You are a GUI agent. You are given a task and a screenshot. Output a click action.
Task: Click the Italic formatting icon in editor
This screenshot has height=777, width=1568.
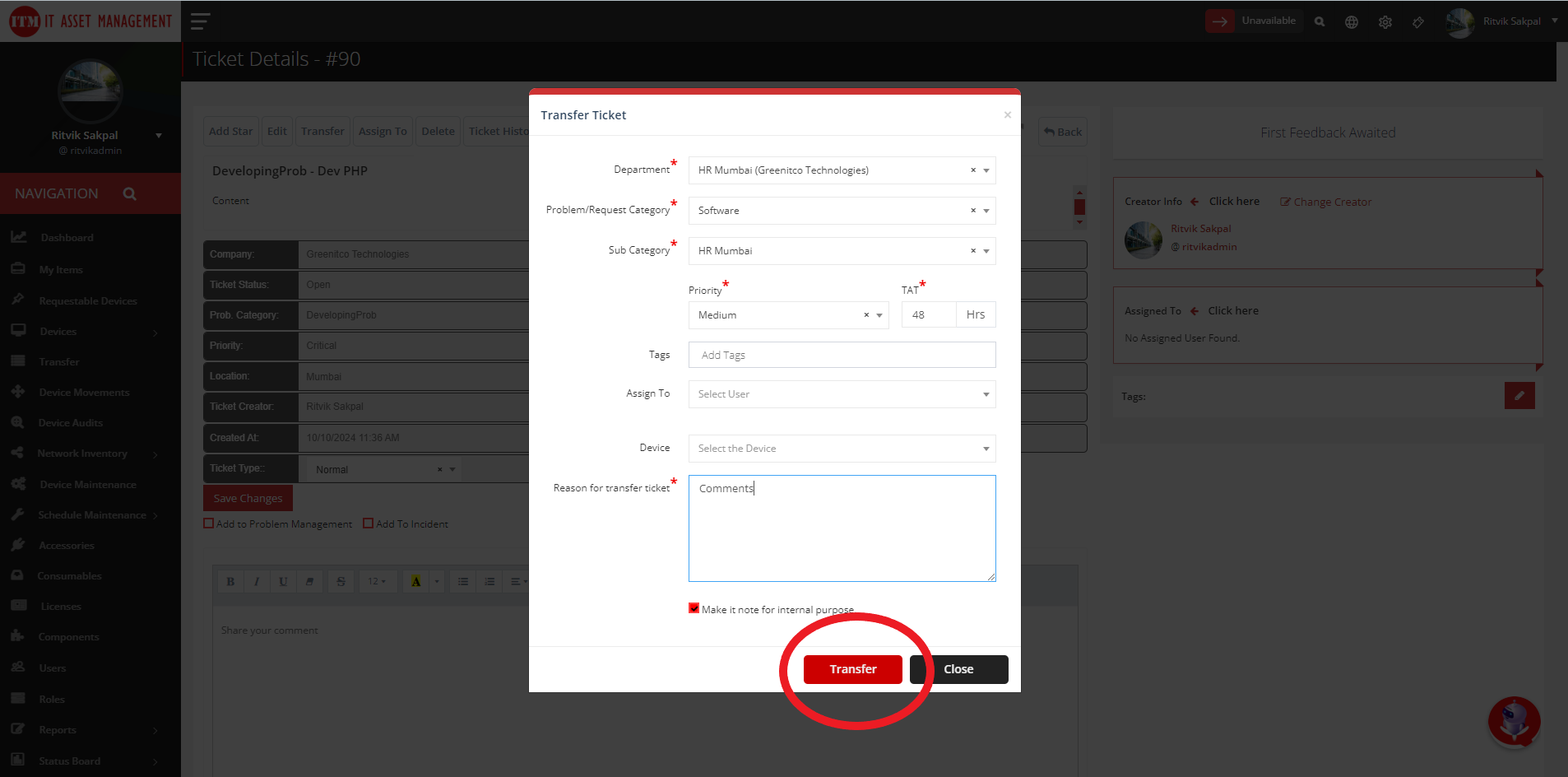[x=257, y=581]
